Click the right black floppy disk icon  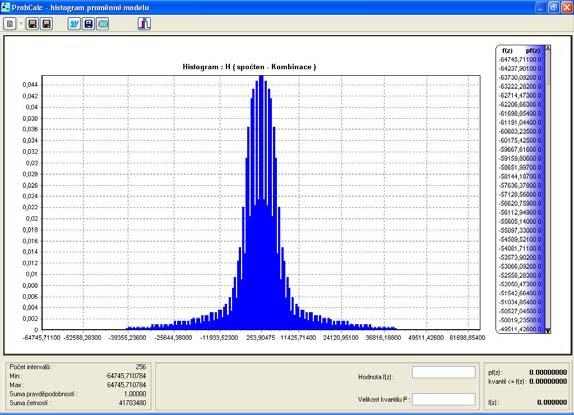coord(46,24)
